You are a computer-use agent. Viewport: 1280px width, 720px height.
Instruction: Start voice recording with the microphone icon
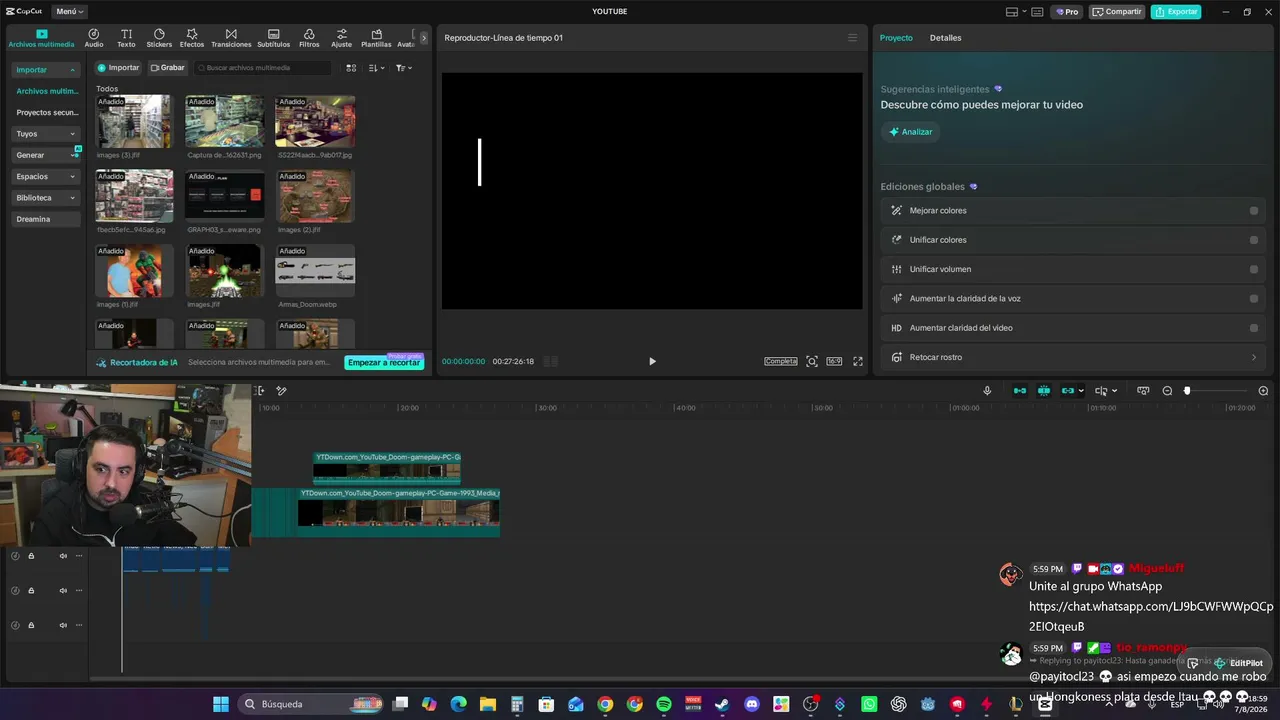click(x=987, y=391)
